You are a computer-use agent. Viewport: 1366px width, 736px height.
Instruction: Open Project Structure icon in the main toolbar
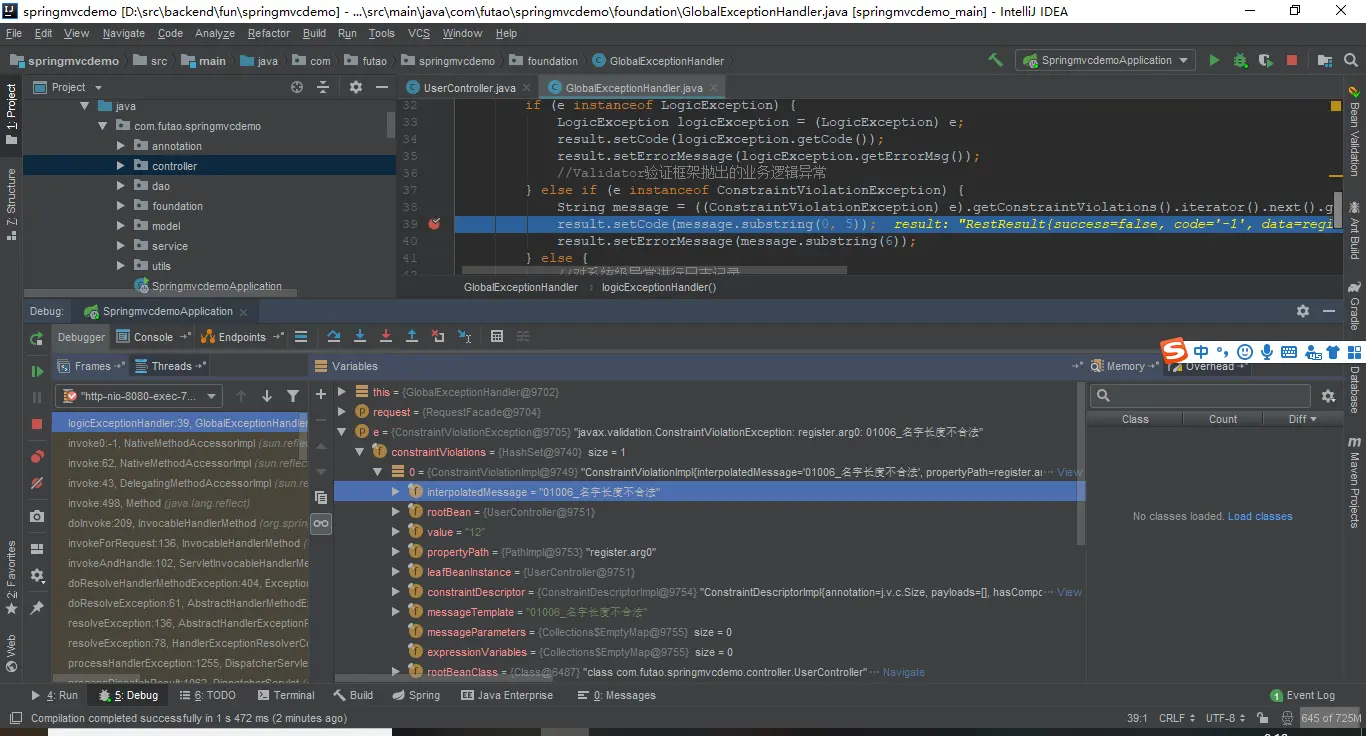(1324, 60)
